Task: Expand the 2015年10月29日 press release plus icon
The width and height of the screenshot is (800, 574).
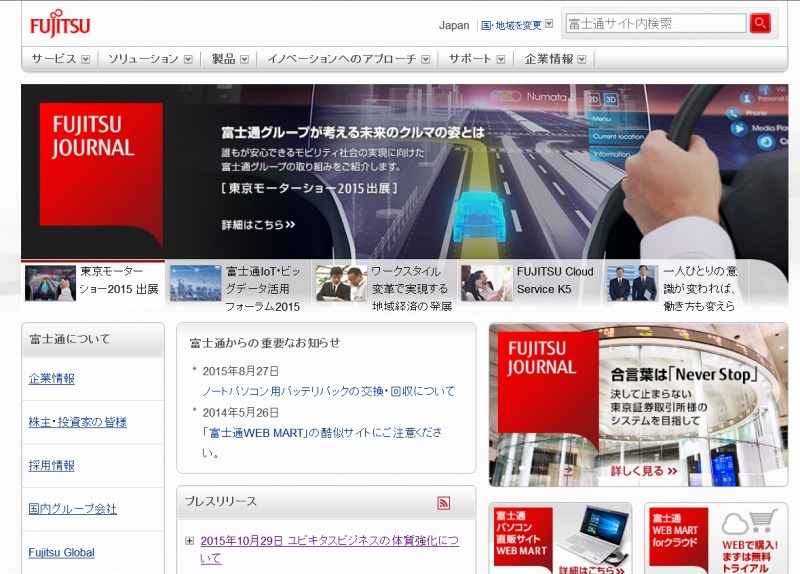Action: pos(189,541)
